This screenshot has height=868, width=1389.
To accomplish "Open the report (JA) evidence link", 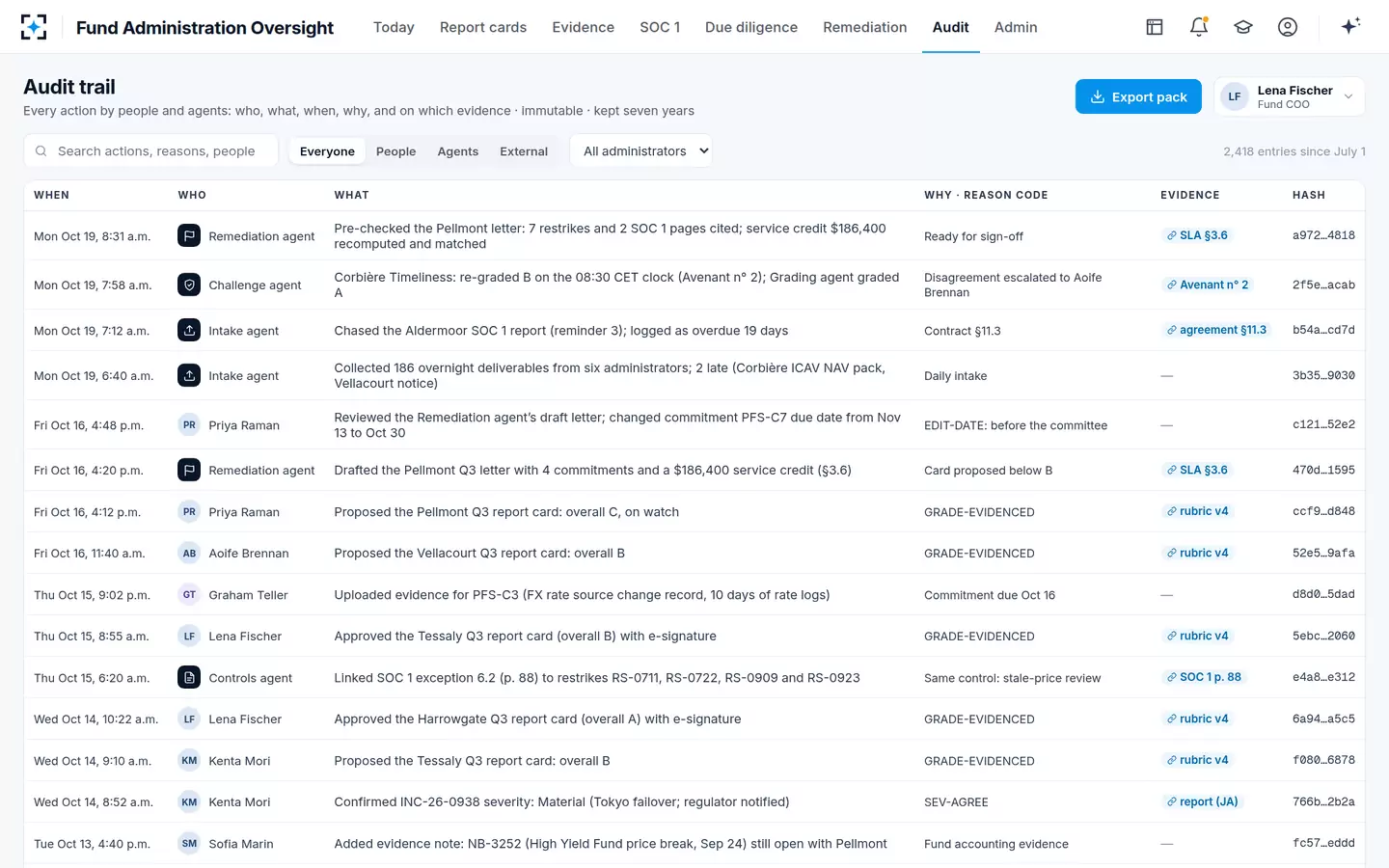I will click(x=1202, y=801).
